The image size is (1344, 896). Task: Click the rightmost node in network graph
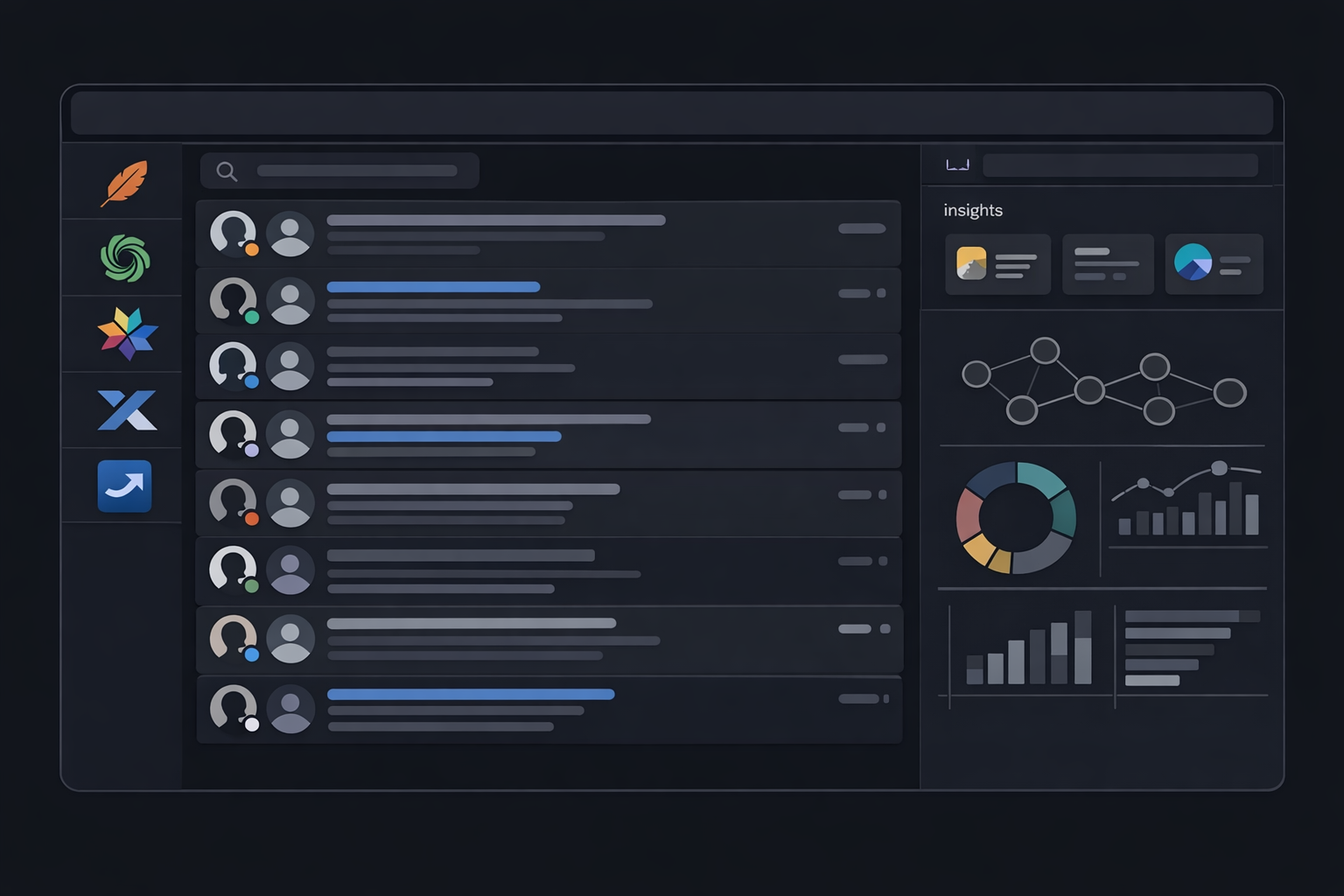pyautogui.click(x=1229, y=393)
